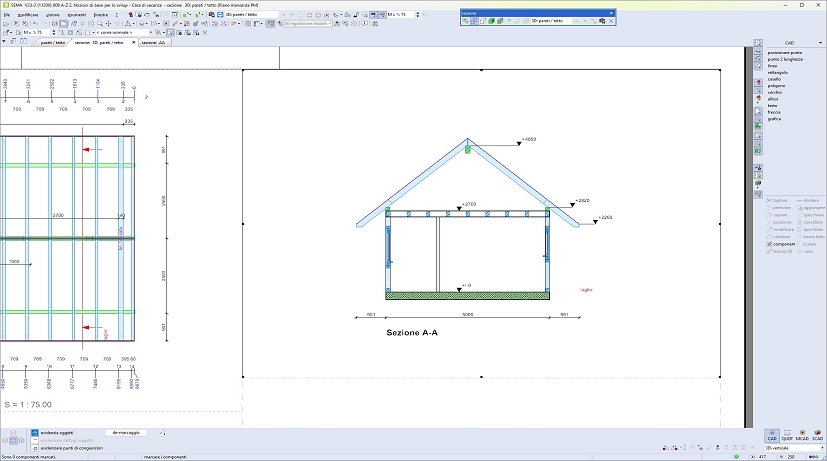Open the 'file' menu
This screenshot has width=827, height=461.
pos(6,17)
